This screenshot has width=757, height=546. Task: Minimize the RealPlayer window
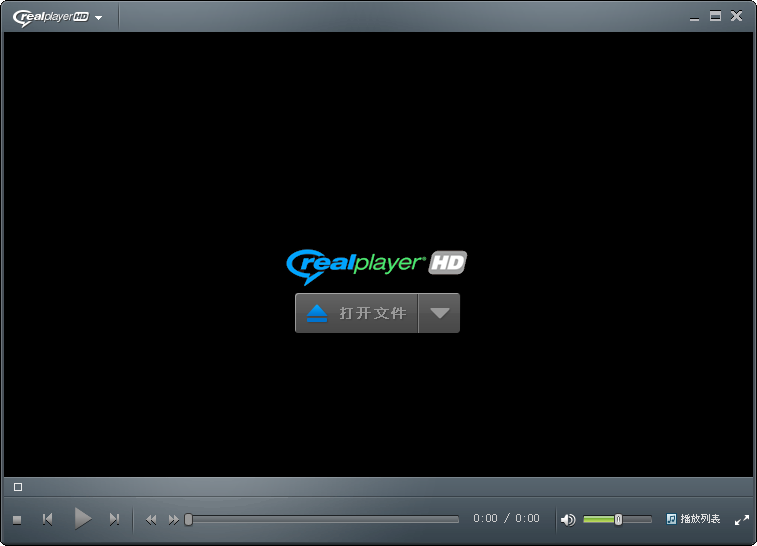[x=694, y=16]
